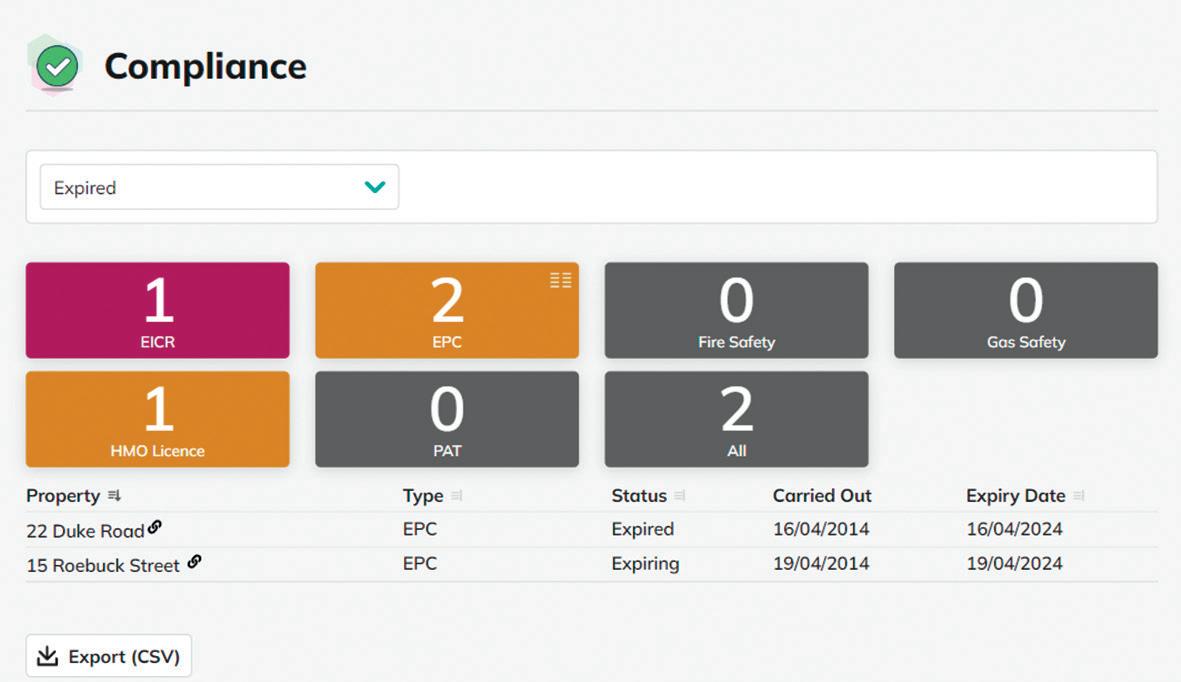Click the link icon beside 15 Roebuck Street

(x=194, y=561)
